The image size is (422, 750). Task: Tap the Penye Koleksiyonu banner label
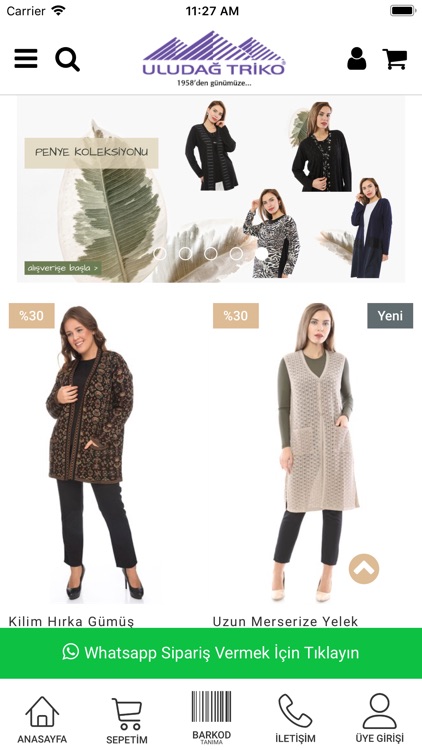tap(91, 153)
